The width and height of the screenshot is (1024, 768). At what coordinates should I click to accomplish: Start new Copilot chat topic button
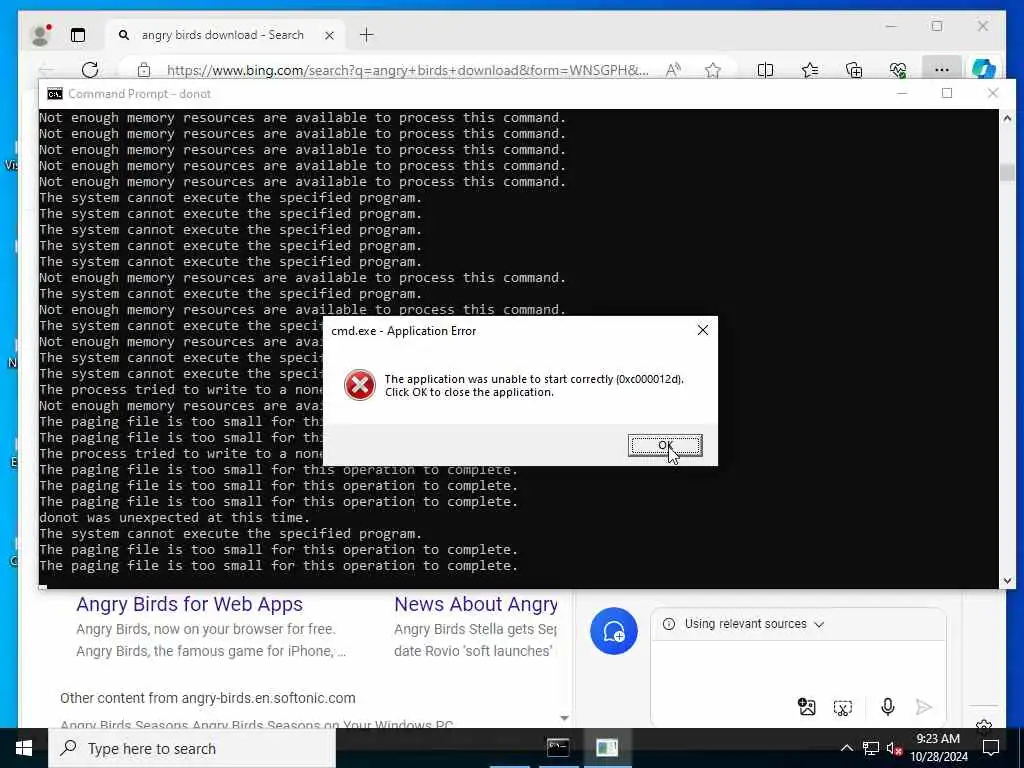click(614, 632)
